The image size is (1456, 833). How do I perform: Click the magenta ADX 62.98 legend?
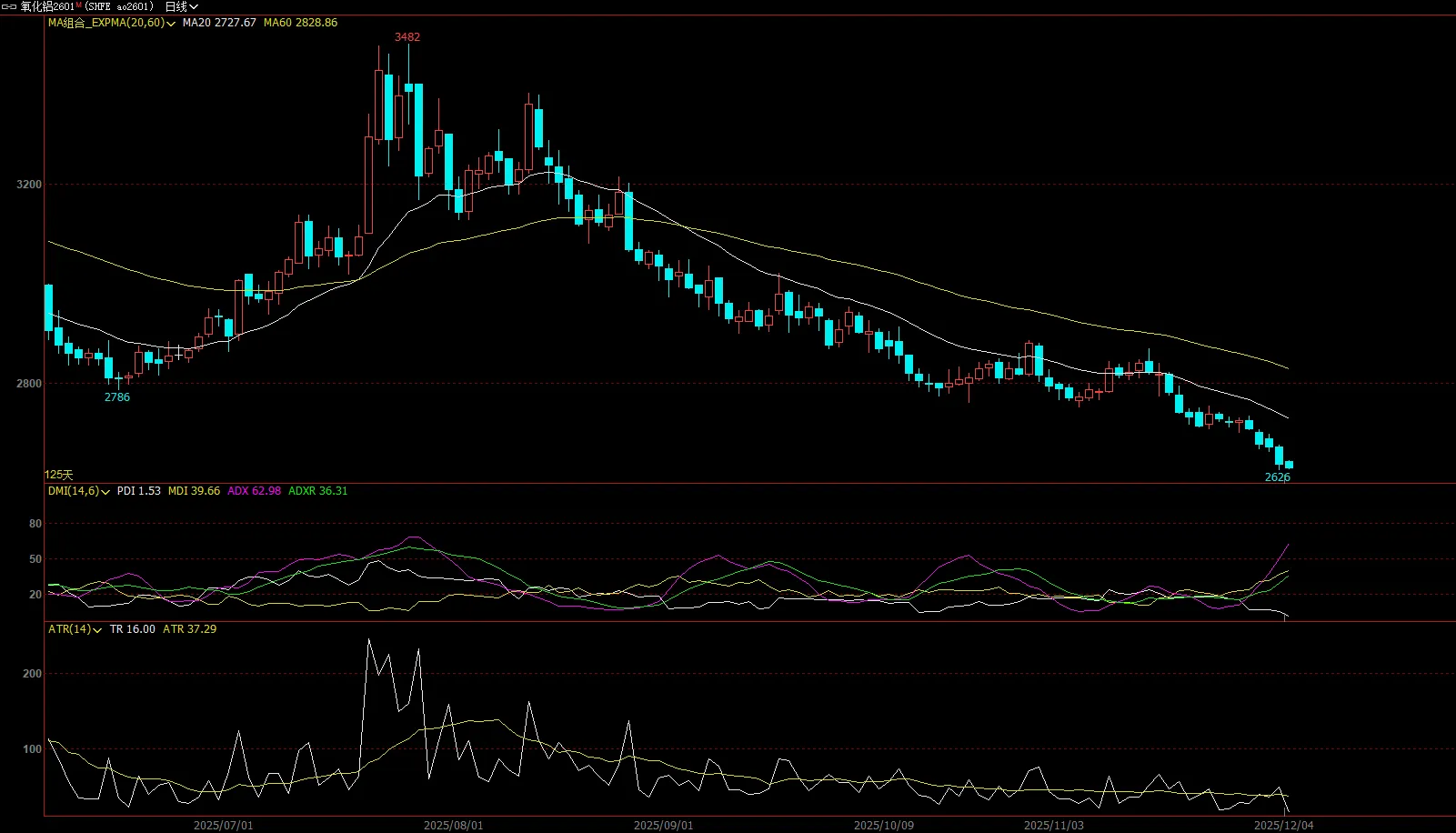[254, 491]
